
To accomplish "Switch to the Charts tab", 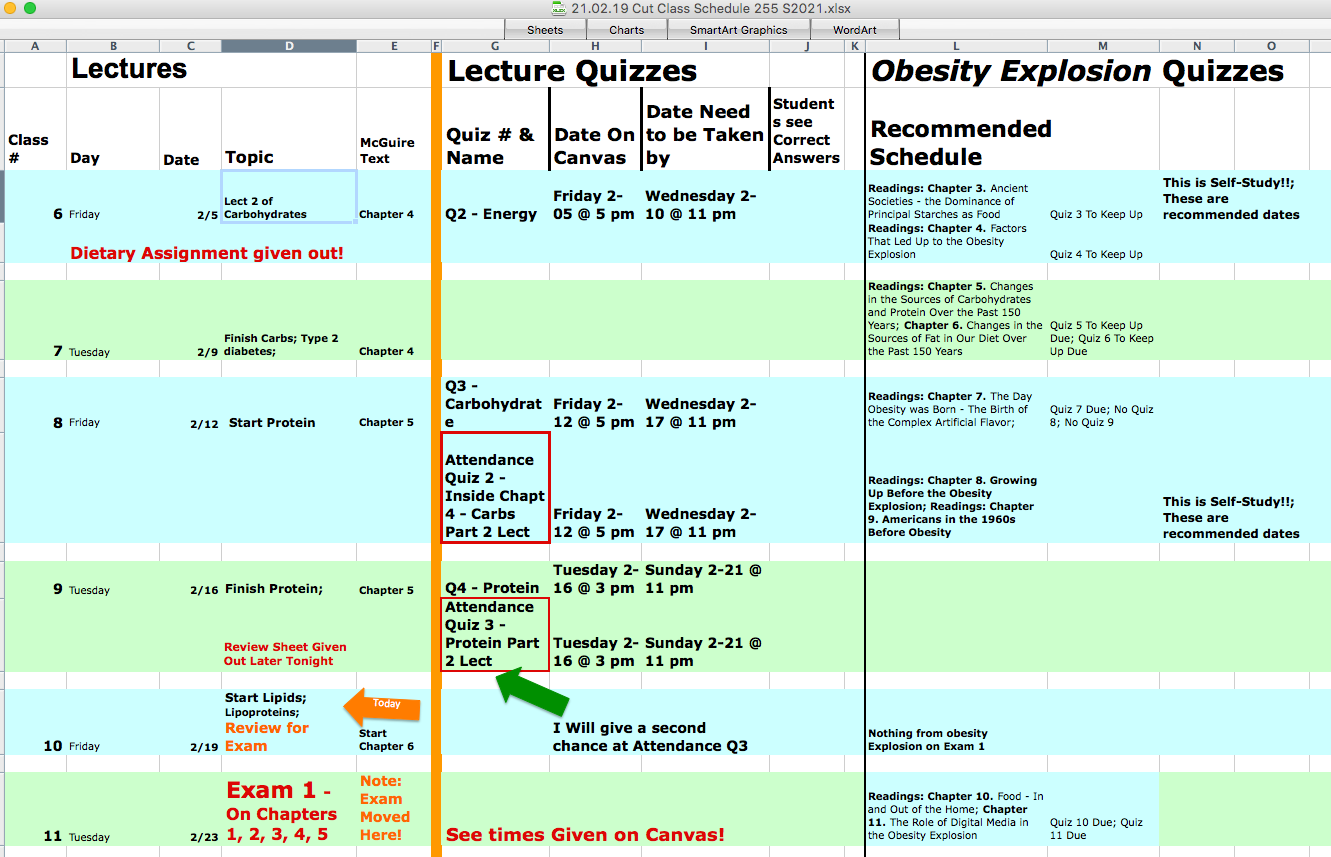I will pyautogui.click(x=626, y=30).
